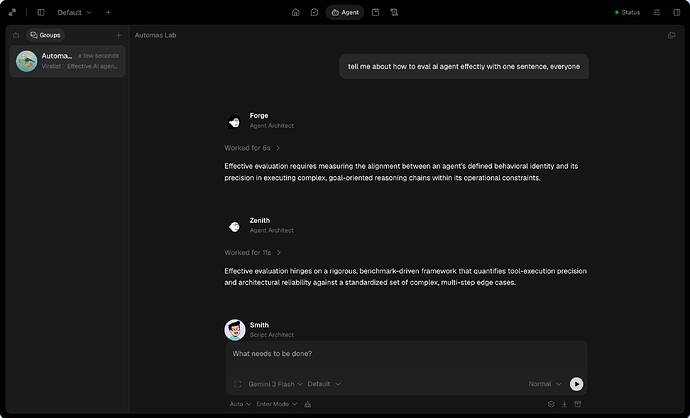The height and width of the screenshot is (418, 690).
Task: Click the broom clear icon beside Enter Mode
Action: [x=308, y=404]
